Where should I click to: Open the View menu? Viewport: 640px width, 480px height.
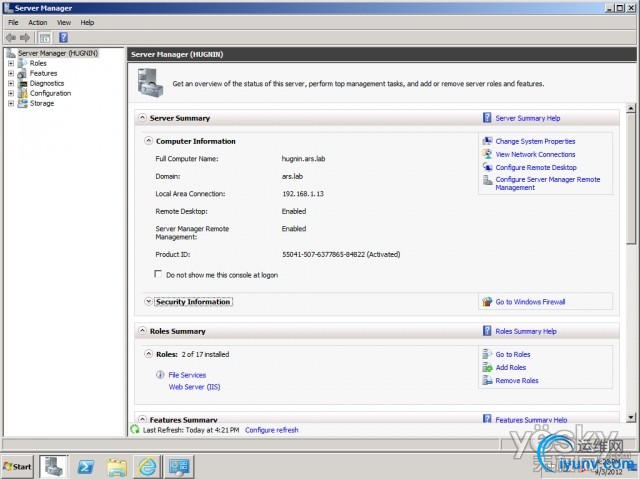tap(64, 22)
